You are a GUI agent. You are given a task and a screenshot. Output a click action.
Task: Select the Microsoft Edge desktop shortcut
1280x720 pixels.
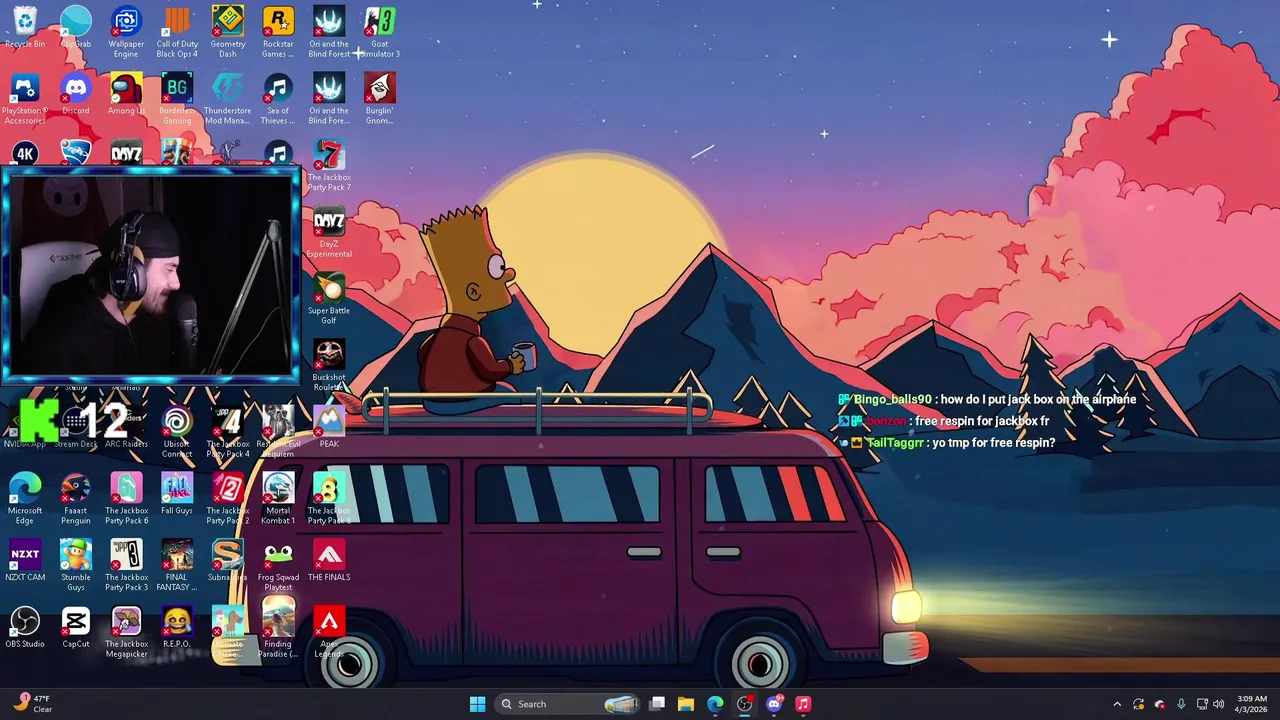pos(25,499)
